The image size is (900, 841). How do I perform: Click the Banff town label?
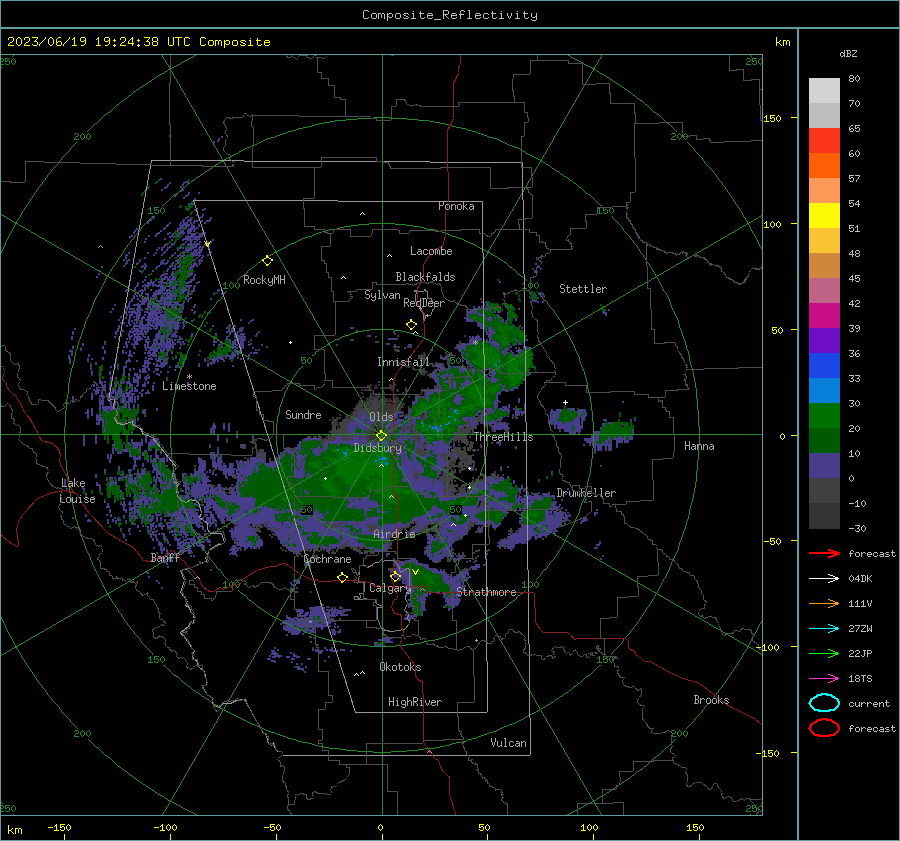tap(165, 557)
